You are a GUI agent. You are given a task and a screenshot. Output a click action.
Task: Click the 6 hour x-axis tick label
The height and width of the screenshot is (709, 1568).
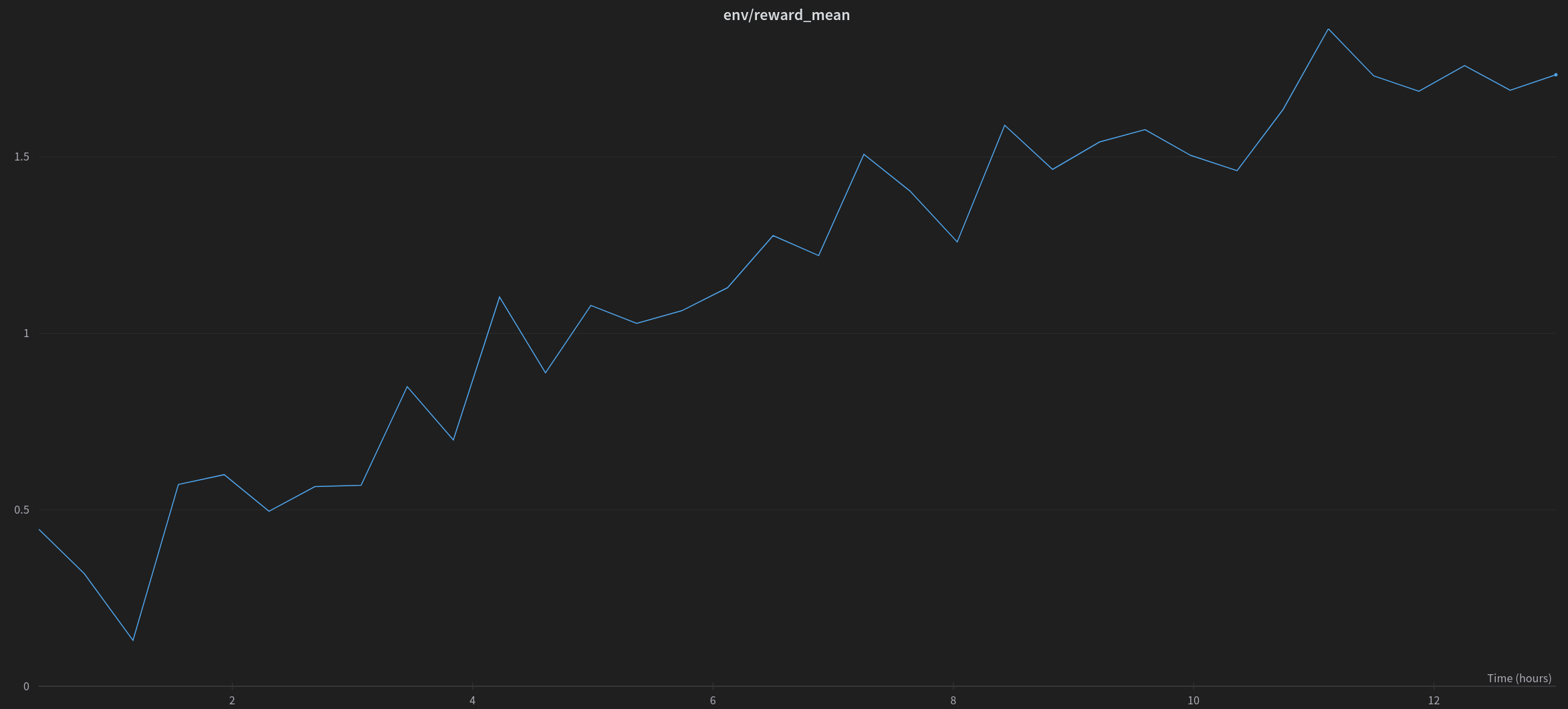(713, 700)
